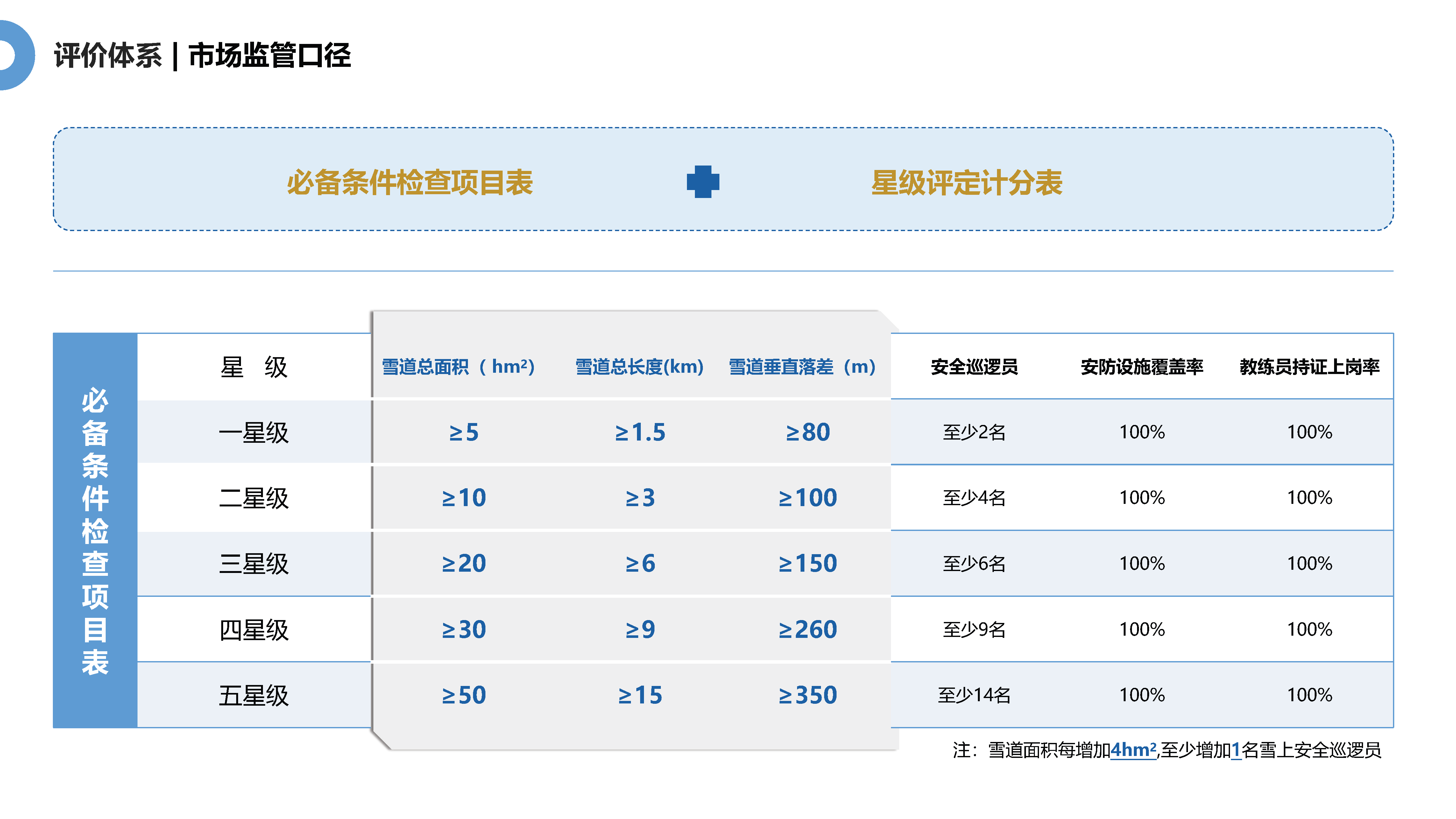Click the ≥20 area cell
The width and height of the screenshot is (1456, 819).
(463, 563)
